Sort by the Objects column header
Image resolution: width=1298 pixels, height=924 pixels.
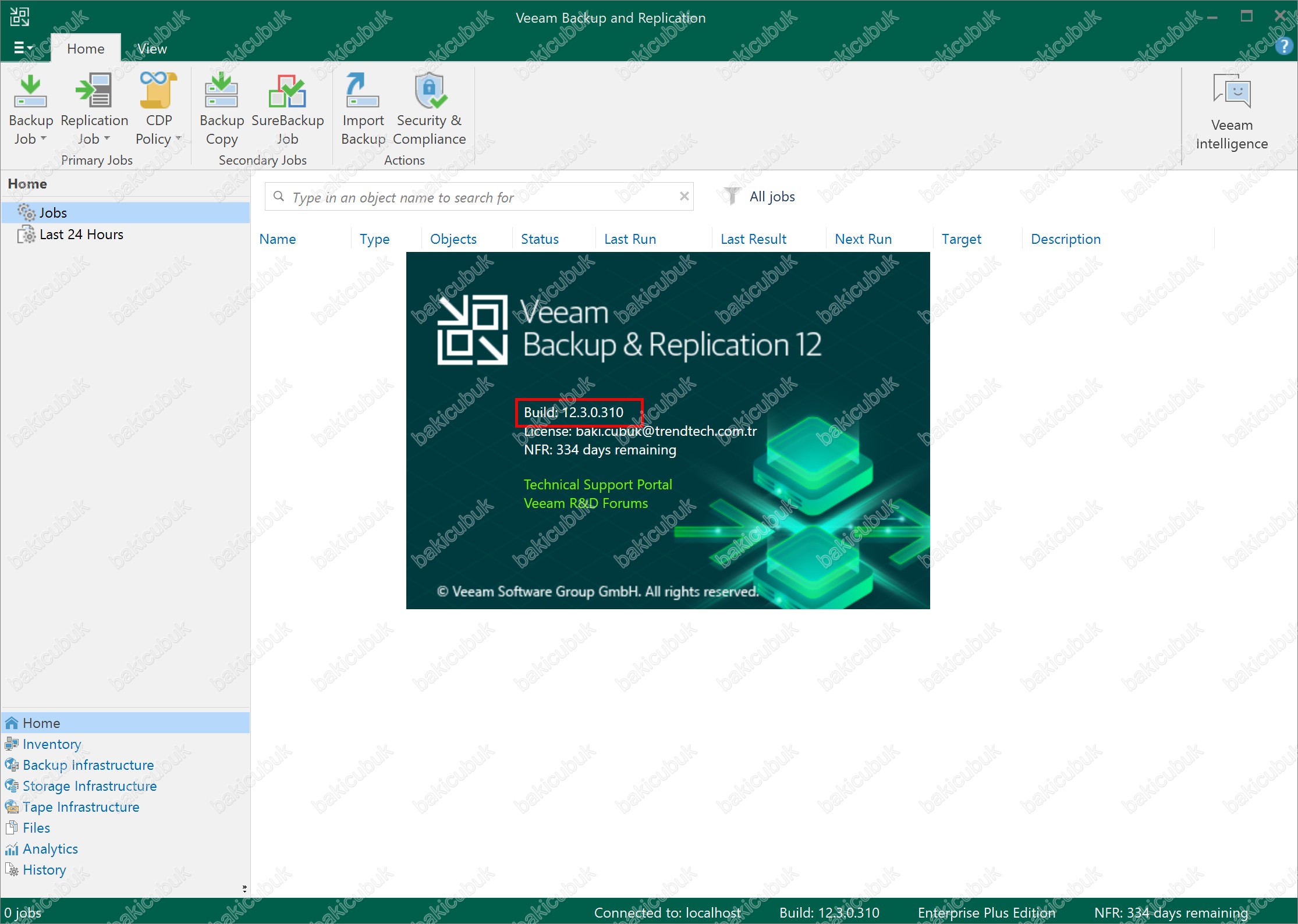[453, 239]
